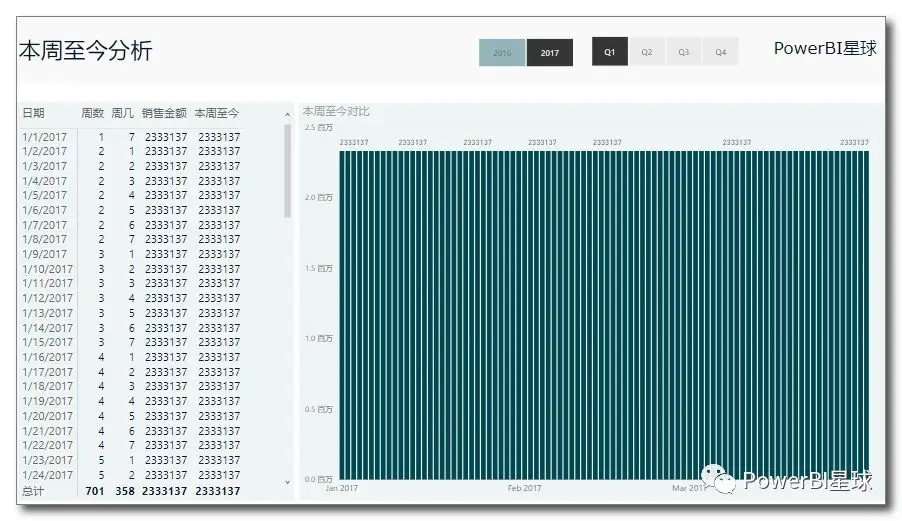The width and height of the screenshot is (902, 521).
Task: Click the WeChat logo watermark icon
Action: coord(718,480)
